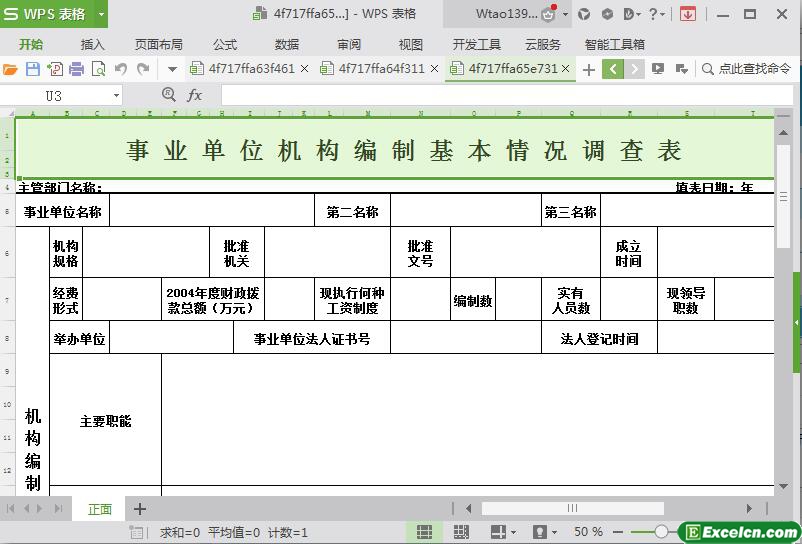This screenshot has width=802, height=544.
Task: Switch to normal view in status bar
Action: coord(425,532)
